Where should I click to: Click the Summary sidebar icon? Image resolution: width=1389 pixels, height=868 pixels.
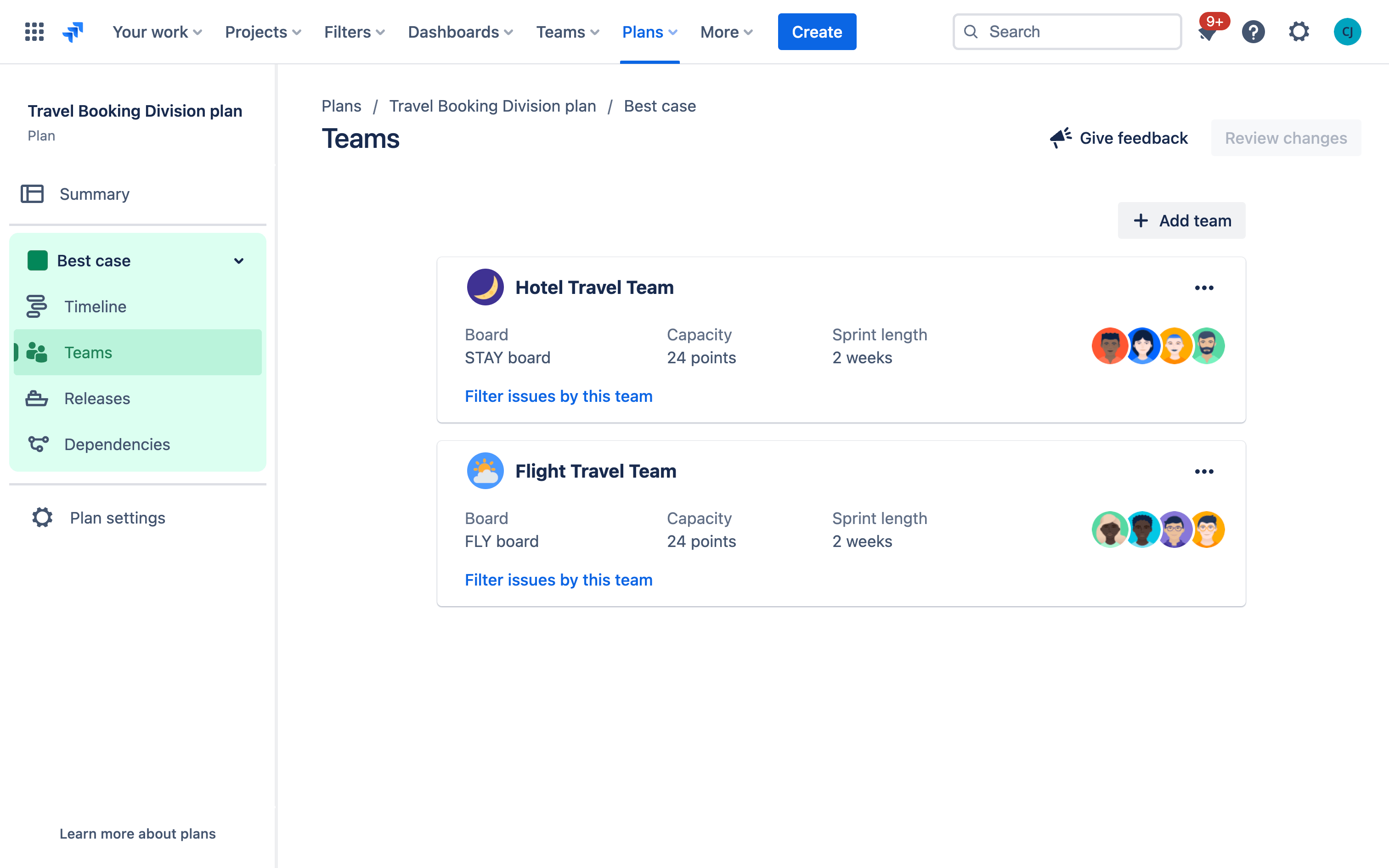pyautogui.click(x=35, y=193)
